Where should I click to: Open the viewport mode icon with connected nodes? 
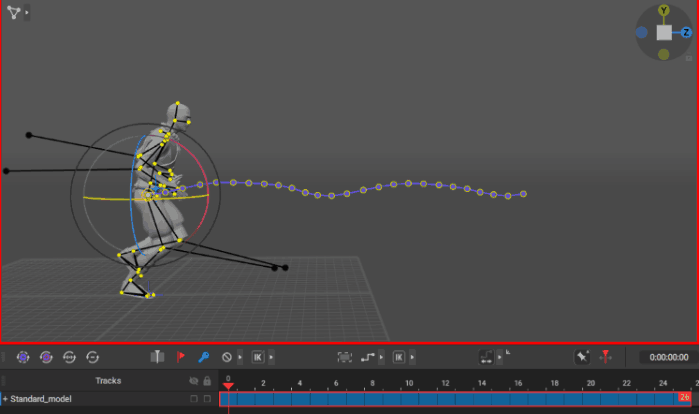click(14, 12)
